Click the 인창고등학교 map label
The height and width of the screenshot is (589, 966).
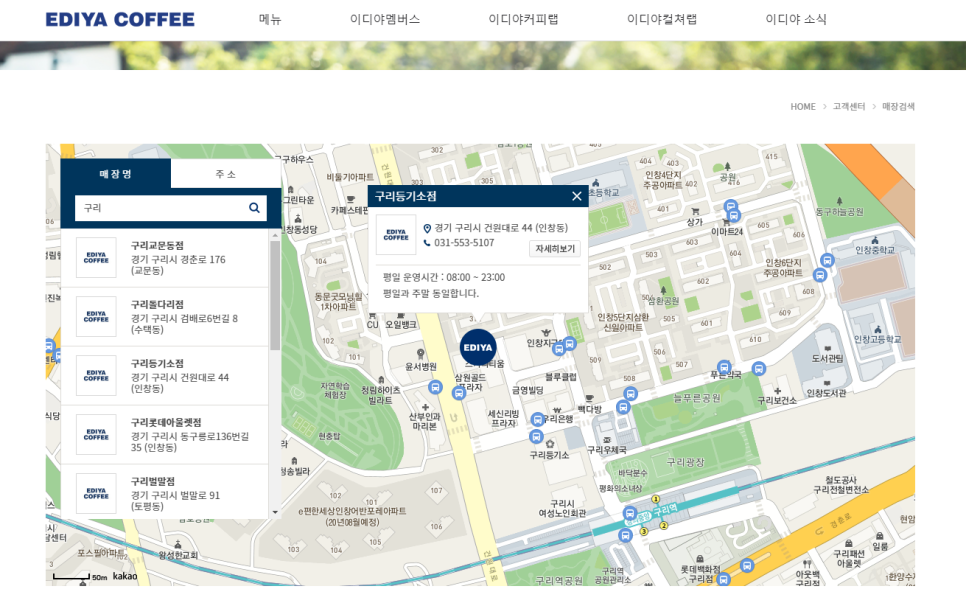(877, 339)
